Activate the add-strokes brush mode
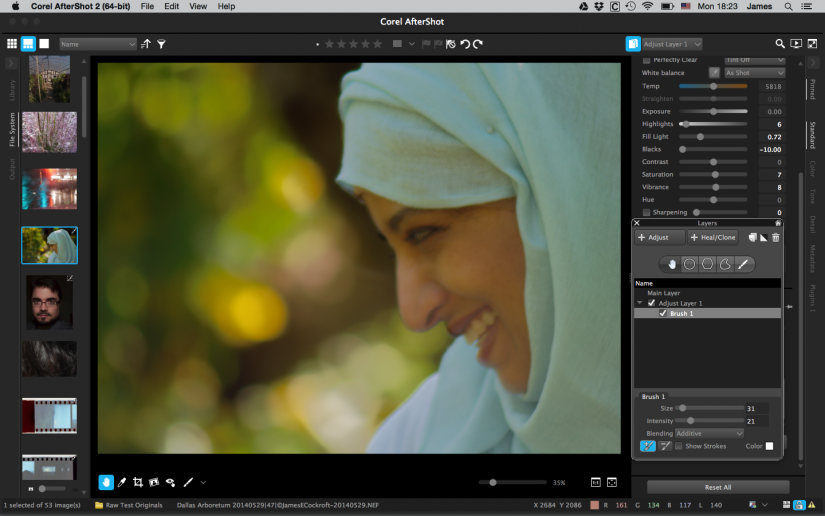 648,446
